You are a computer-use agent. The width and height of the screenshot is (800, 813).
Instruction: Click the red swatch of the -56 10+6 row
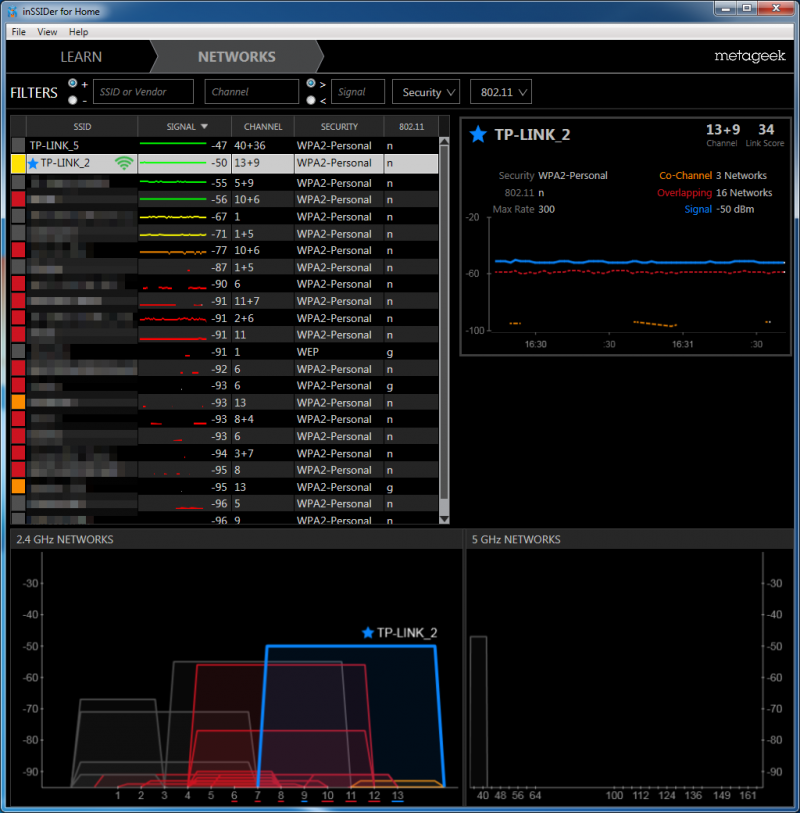tap(18, 200)
